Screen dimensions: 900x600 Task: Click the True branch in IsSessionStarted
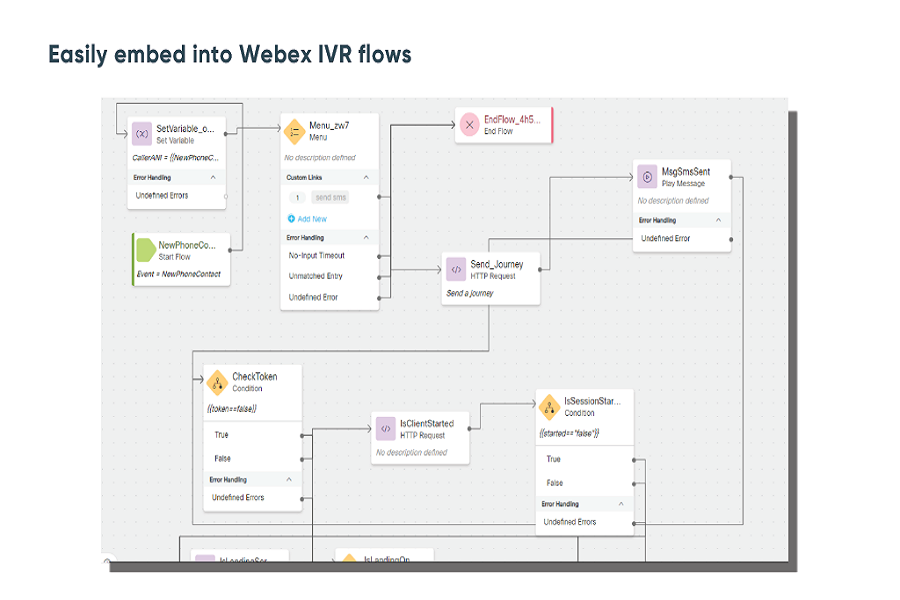585,459
